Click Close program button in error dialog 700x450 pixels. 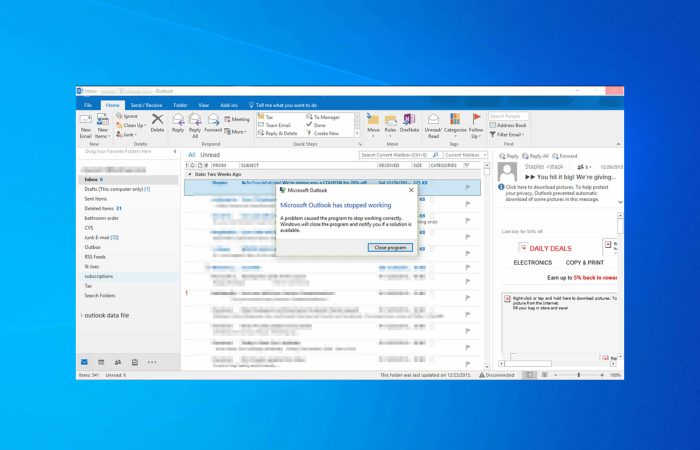click(x=390, y=247)
